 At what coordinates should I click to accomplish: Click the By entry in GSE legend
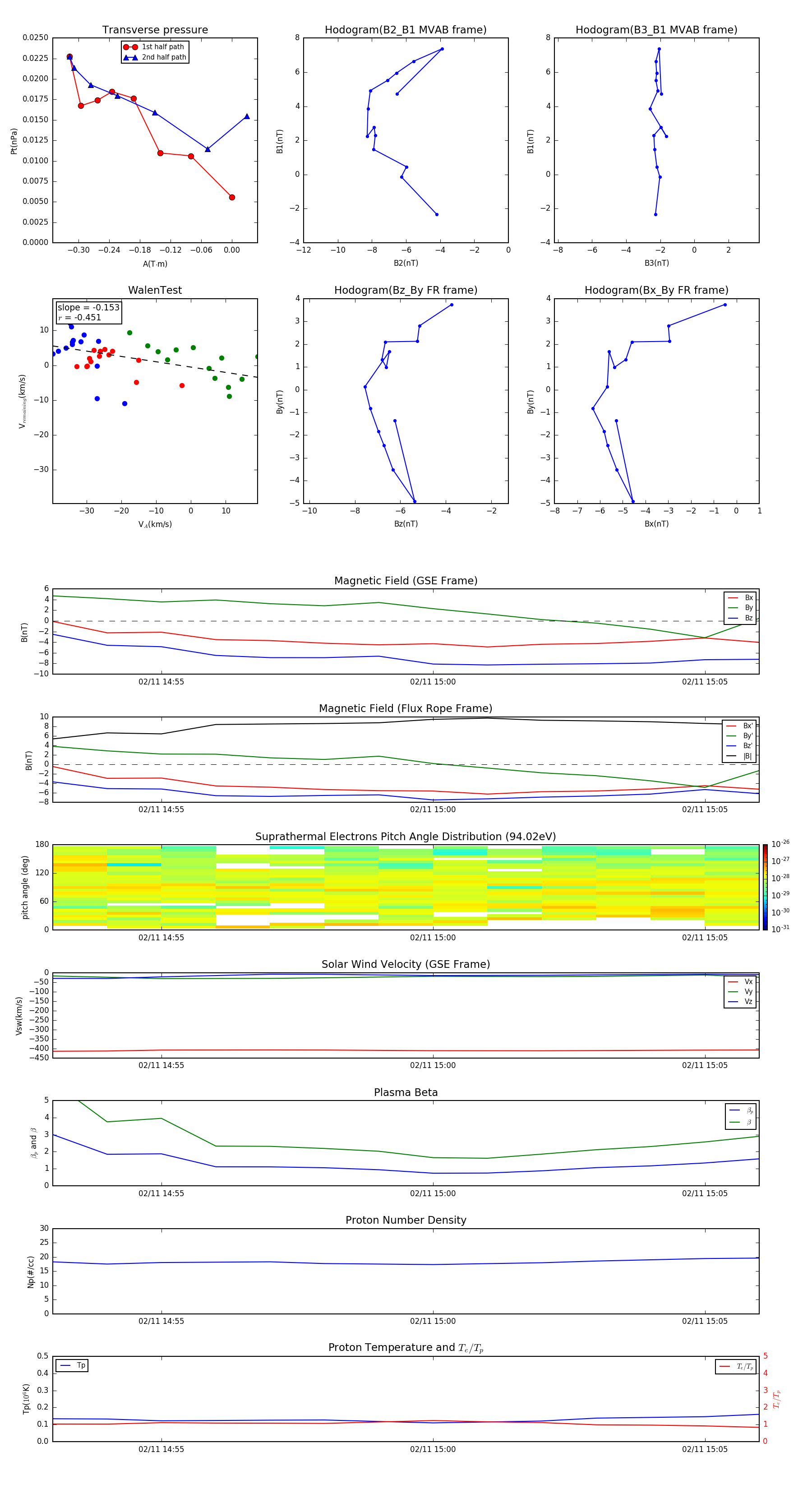point(740,608)
